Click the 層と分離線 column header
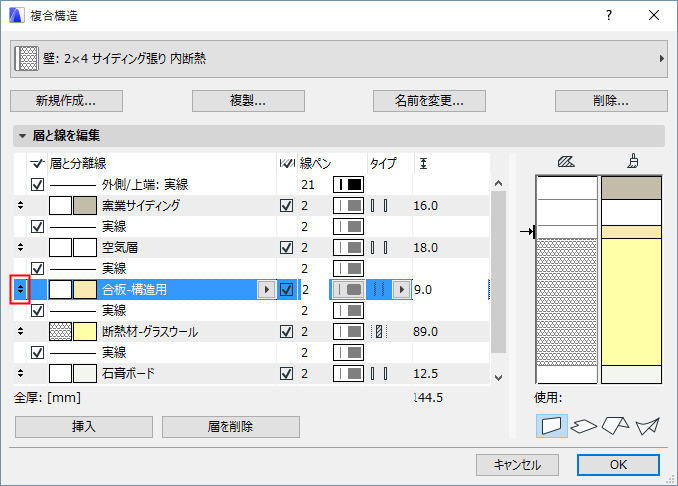This screenshot has width=678, height=486. [78, 163]
